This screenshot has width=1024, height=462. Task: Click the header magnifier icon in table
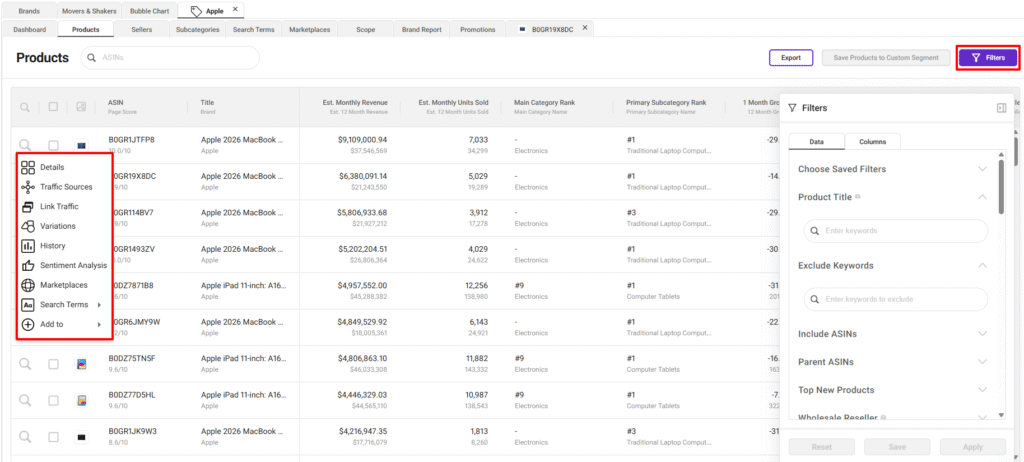pos(25,107)
